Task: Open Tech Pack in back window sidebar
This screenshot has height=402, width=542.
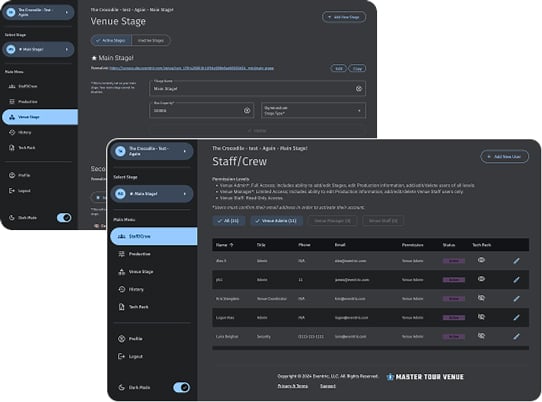Action: [x=40, y=148]
